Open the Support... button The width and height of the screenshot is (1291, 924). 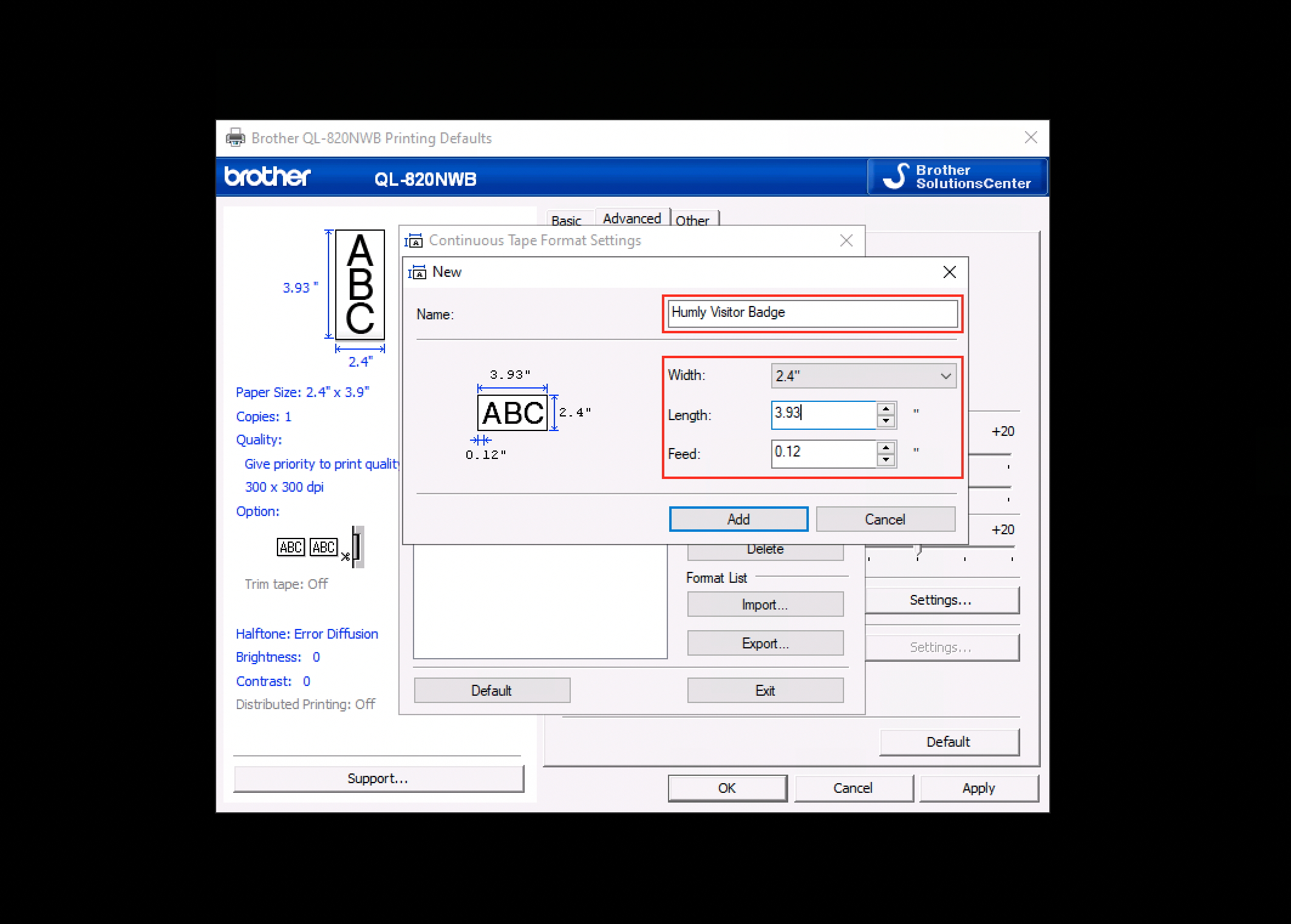point(378,778)
